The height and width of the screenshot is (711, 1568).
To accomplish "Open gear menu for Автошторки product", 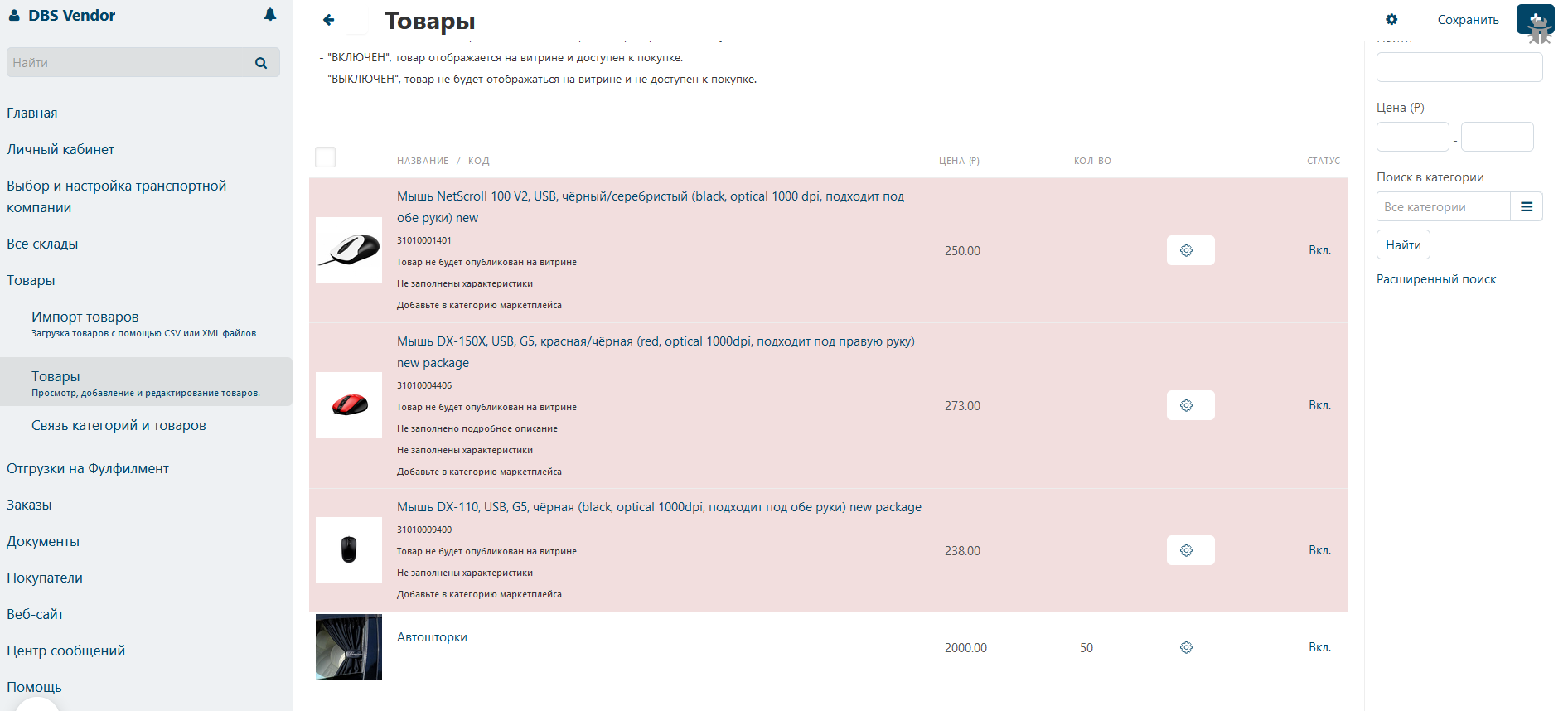I will (1186, 647).
